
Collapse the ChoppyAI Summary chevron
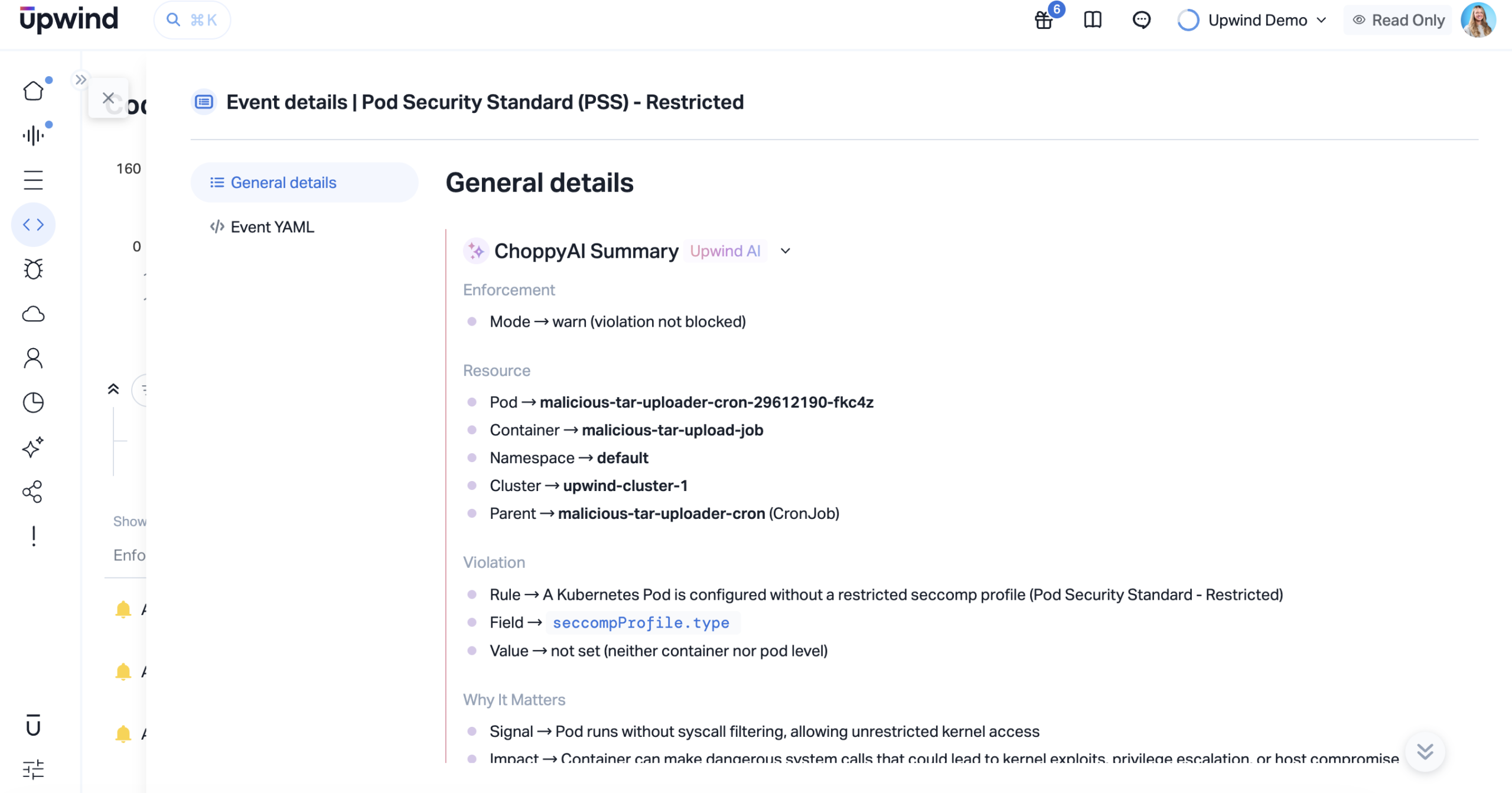coord(785,251)
